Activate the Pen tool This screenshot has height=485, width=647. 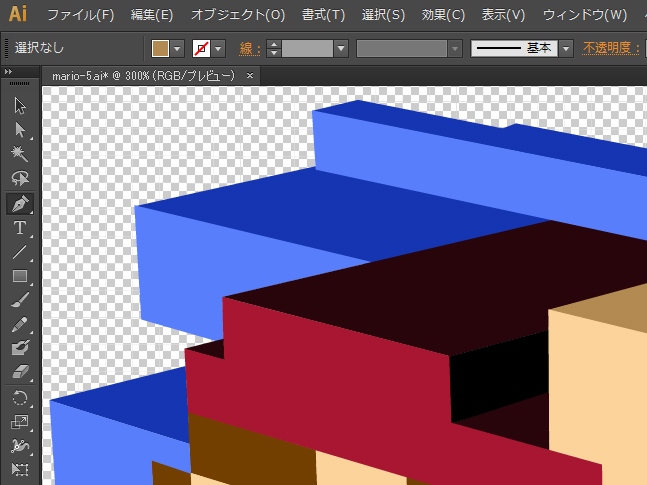19,203
